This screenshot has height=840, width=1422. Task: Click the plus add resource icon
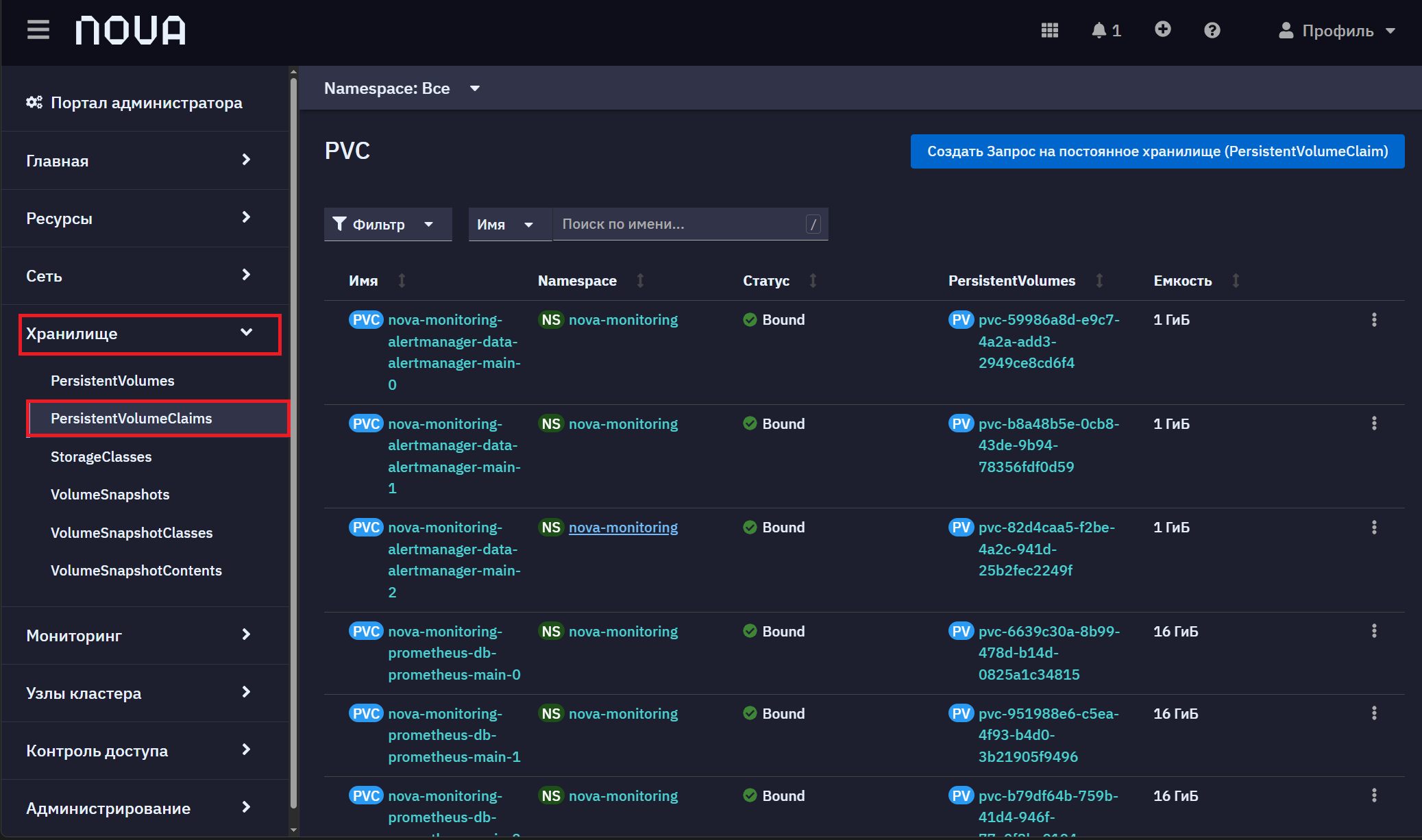click(x=1162, y=29)
